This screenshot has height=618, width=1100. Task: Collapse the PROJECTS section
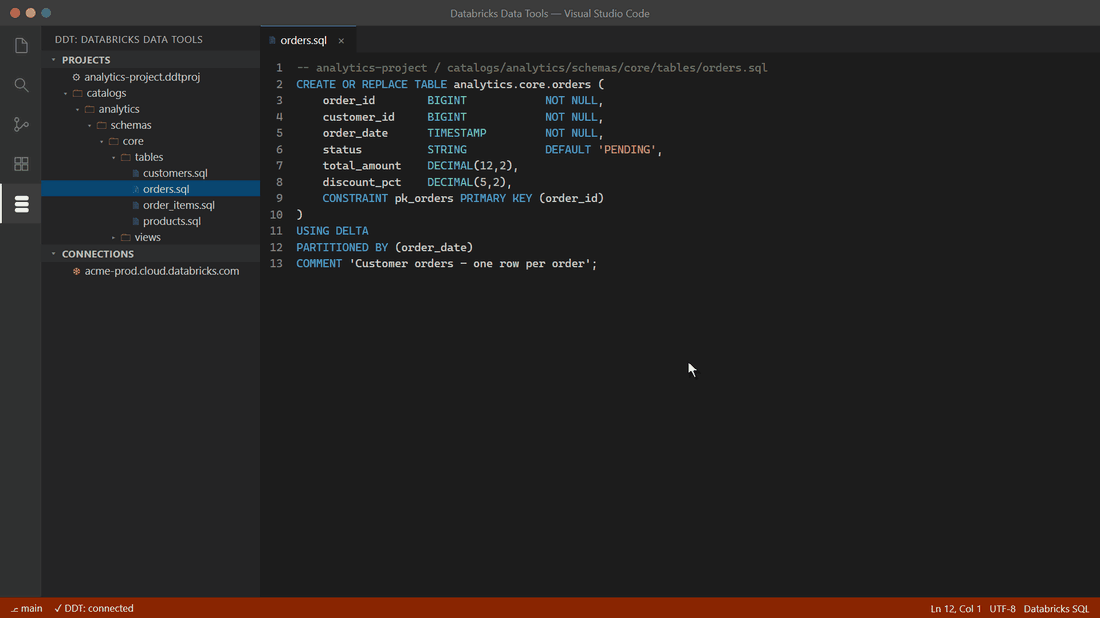pyautogui.click(x=53, y=60)
